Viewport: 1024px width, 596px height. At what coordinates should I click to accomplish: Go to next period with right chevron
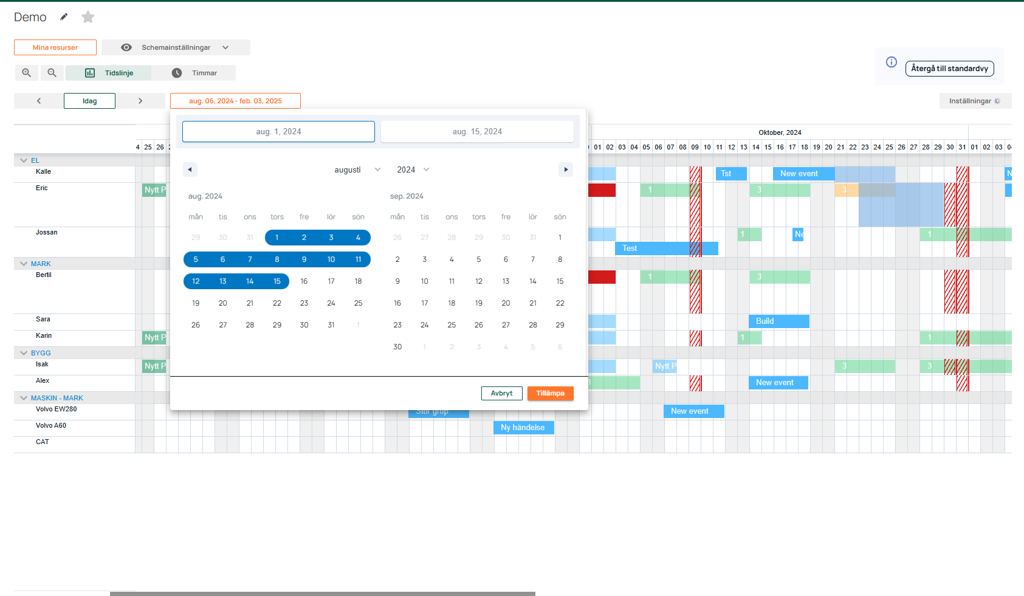140,101
